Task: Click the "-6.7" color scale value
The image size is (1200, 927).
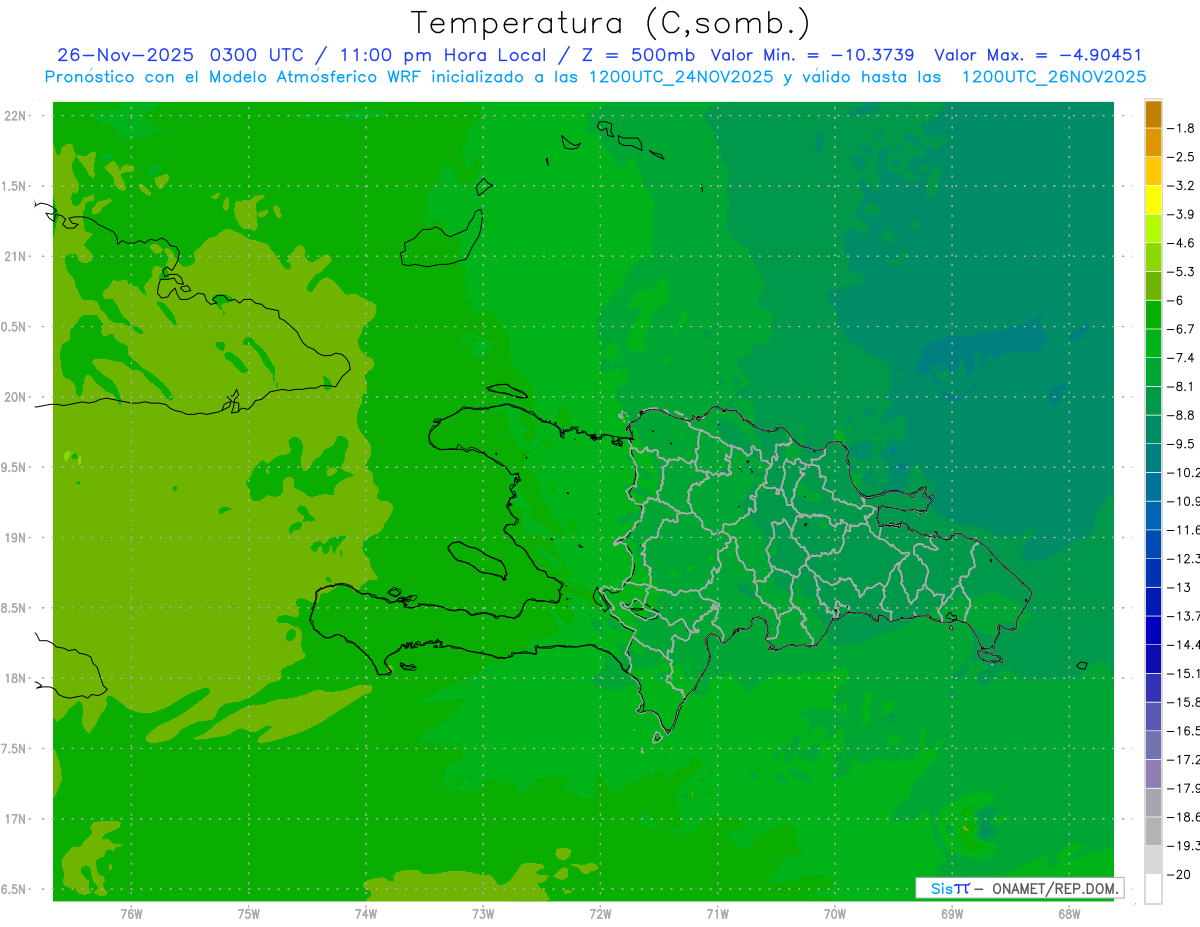Action: click(1183, 329)
